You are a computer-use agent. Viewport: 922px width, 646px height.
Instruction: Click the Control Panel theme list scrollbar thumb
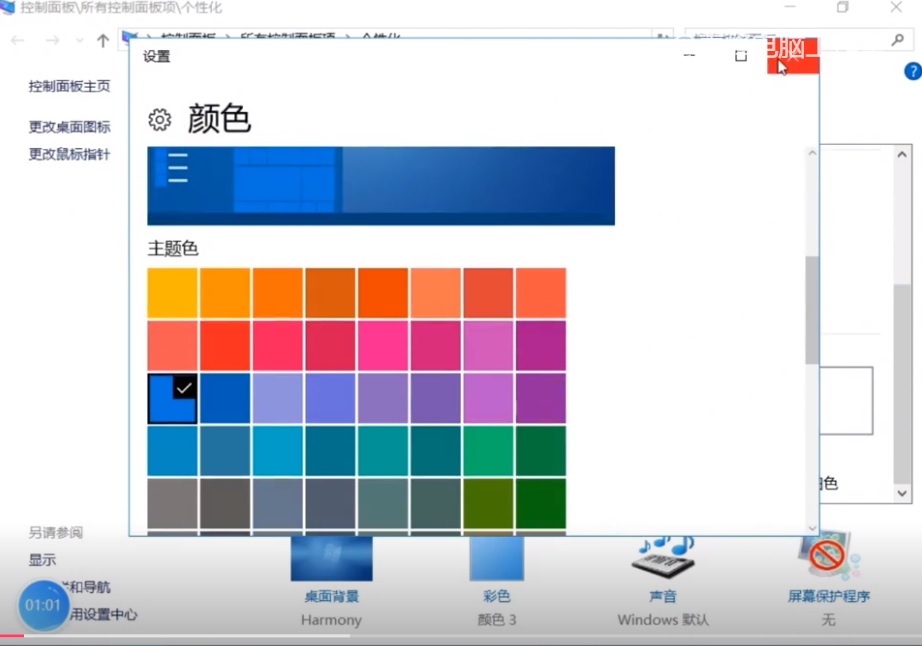902,383
